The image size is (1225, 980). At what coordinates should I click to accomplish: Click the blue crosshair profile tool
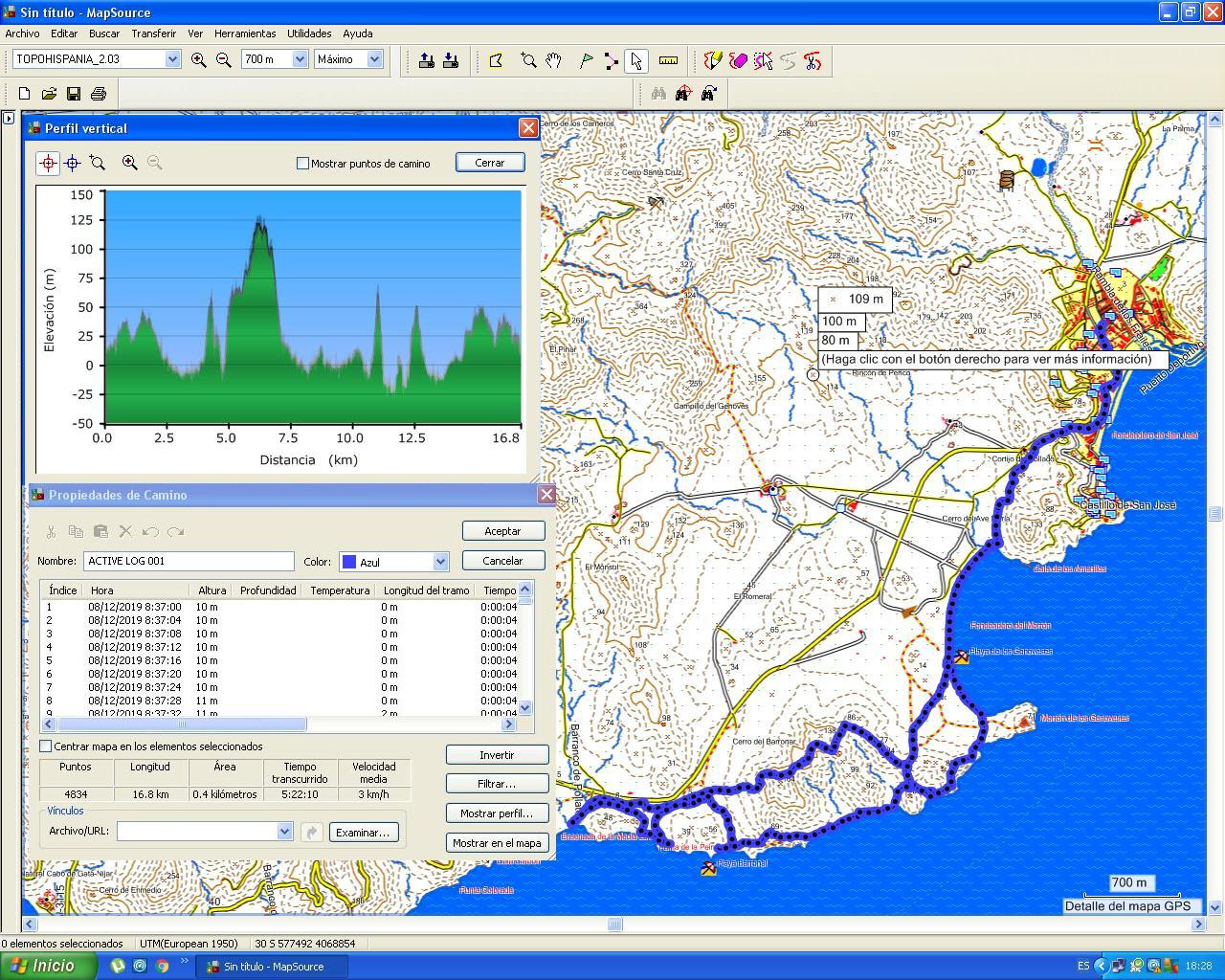point(72,163)
